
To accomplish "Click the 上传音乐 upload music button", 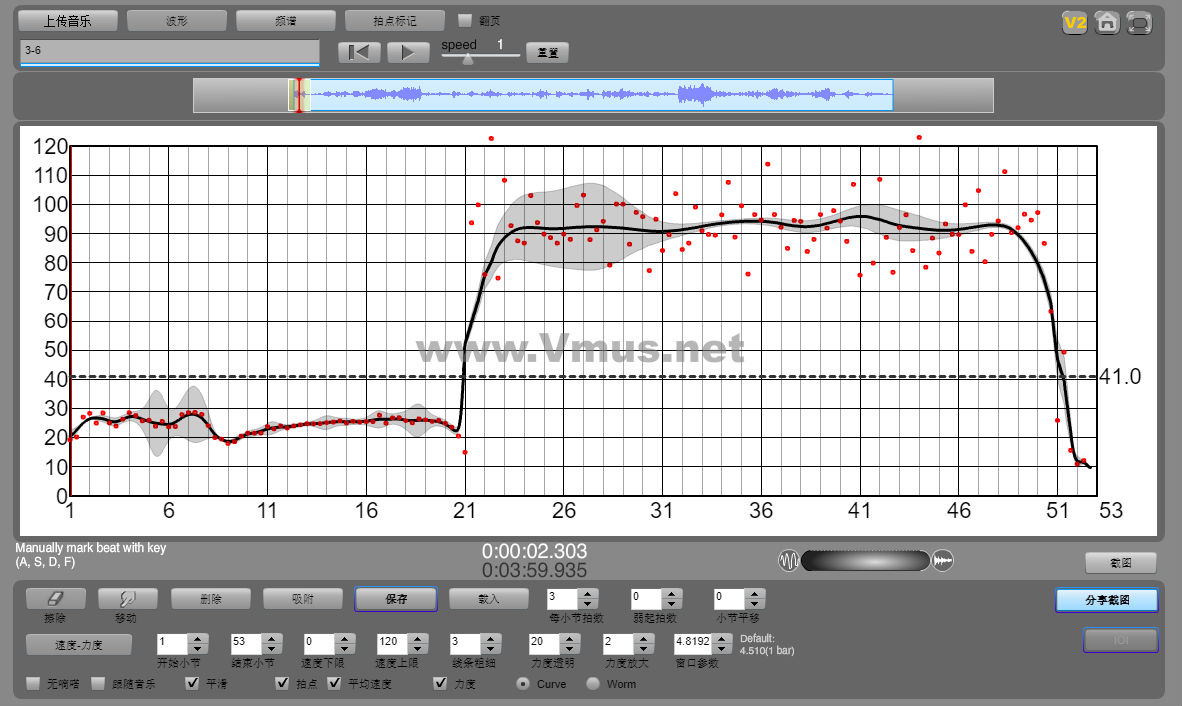I will point(68,20).
